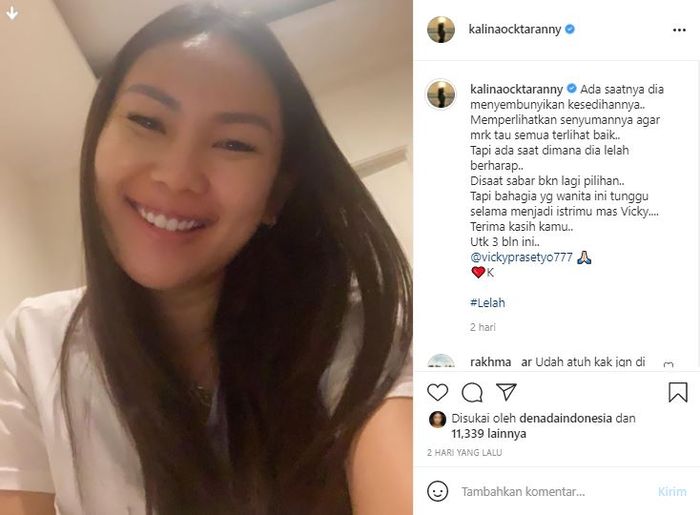View the 11,339 lainnya likes list

click(488, 433)
